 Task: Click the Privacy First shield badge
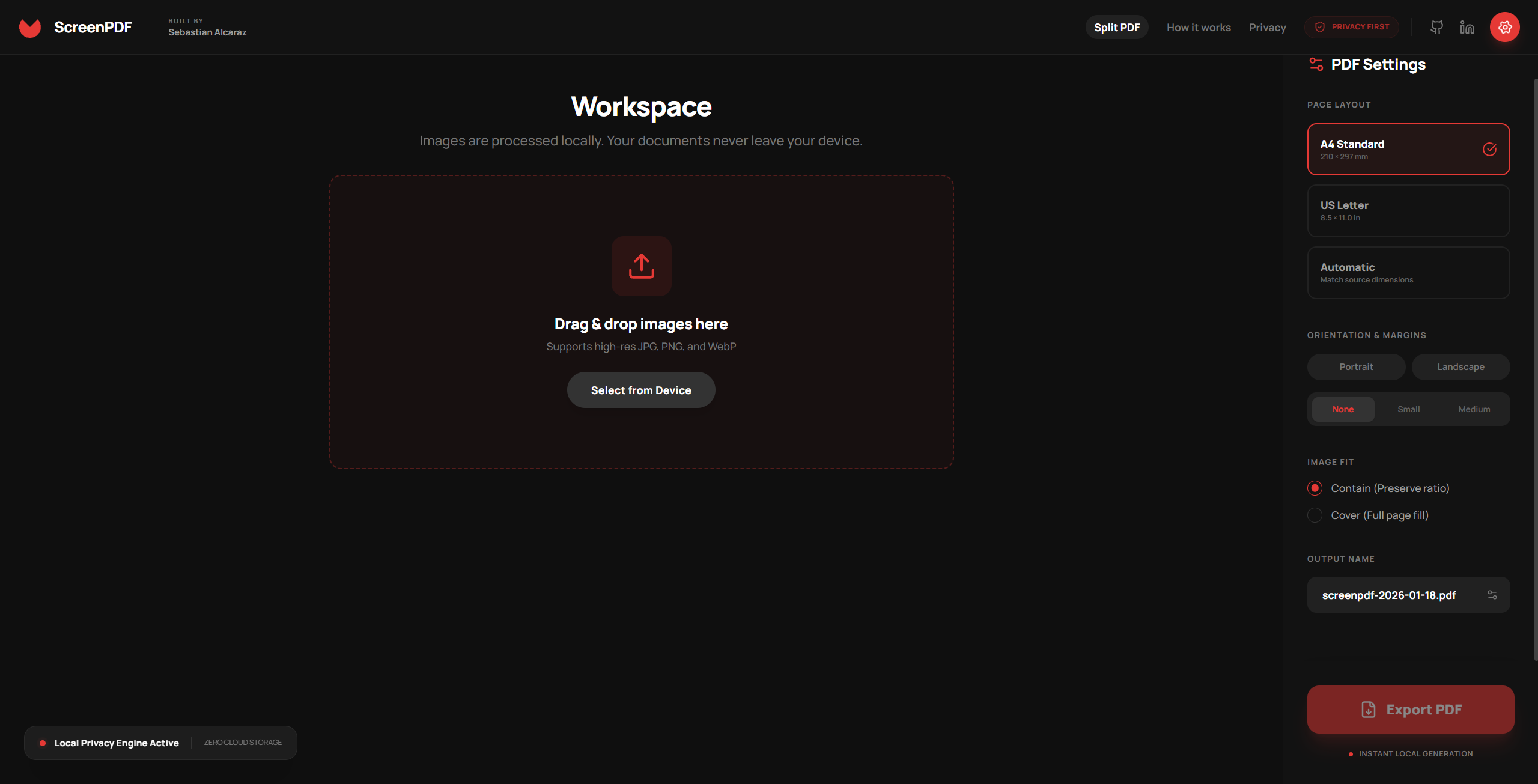1352,27
